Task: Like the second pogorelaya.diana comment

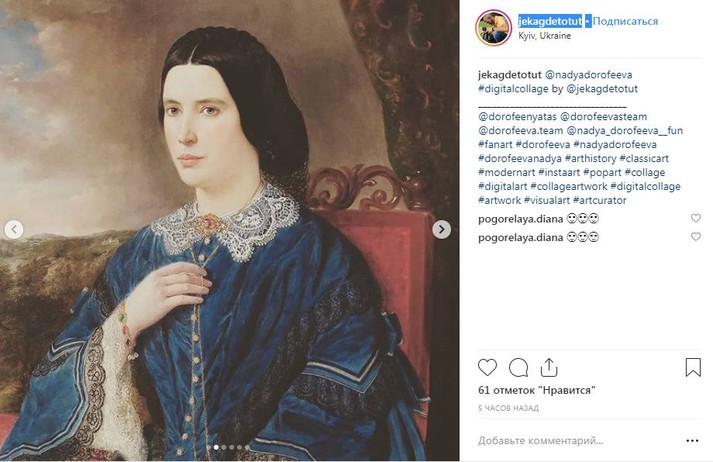Action: coord(696,237)
